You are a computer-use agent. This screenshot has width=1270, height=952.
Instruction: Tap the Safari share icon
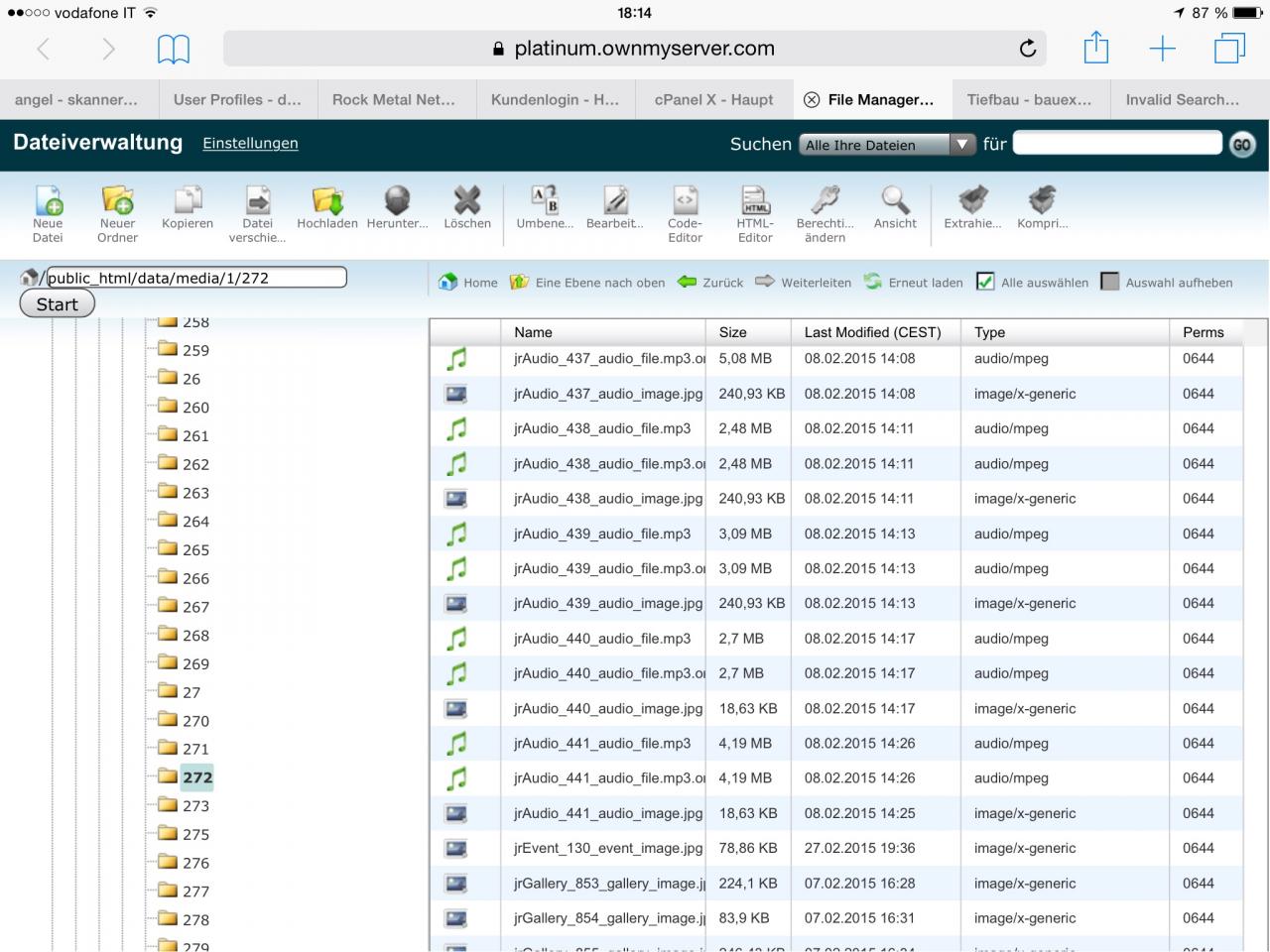(x=1095, y=48)
